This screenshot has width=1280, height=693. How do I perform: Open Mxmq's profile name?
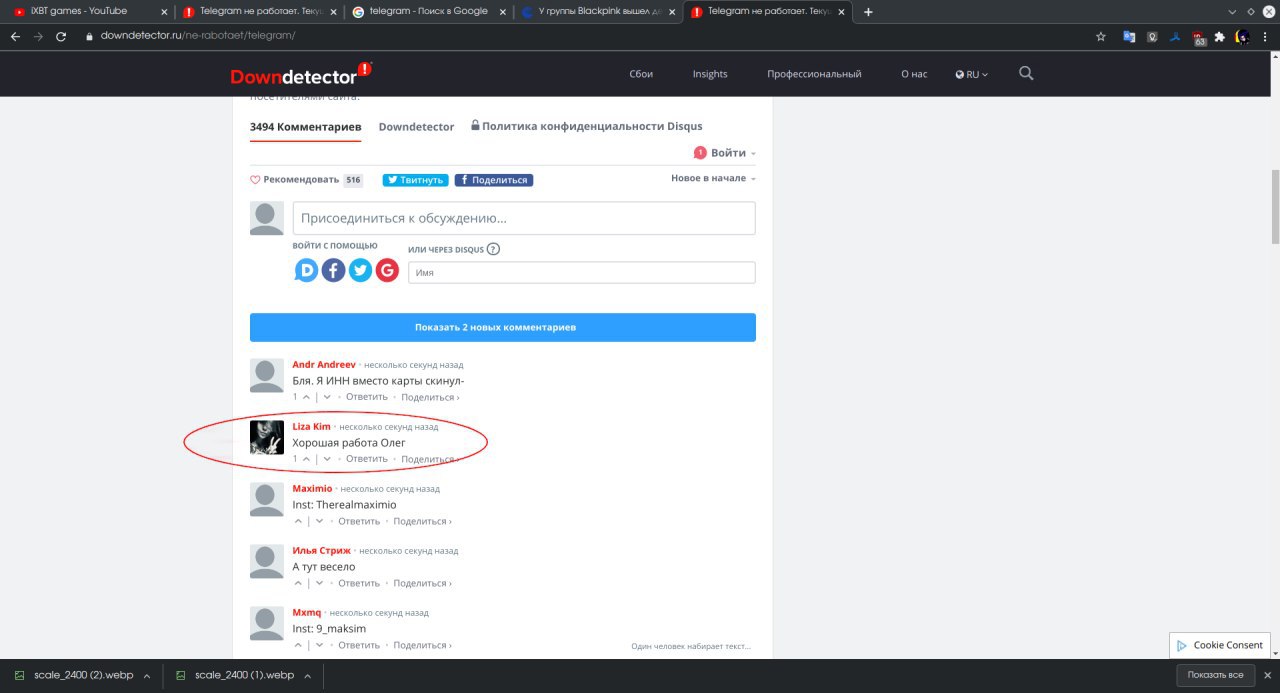(x=307, y=613)
